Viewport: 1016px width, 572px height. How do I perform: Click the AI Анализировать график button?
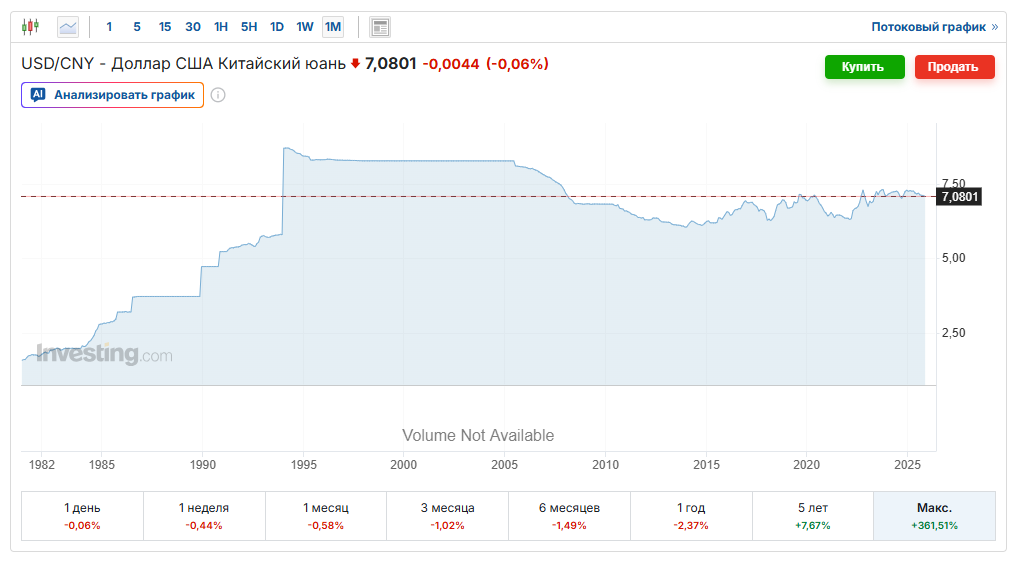tap(113, 95)
